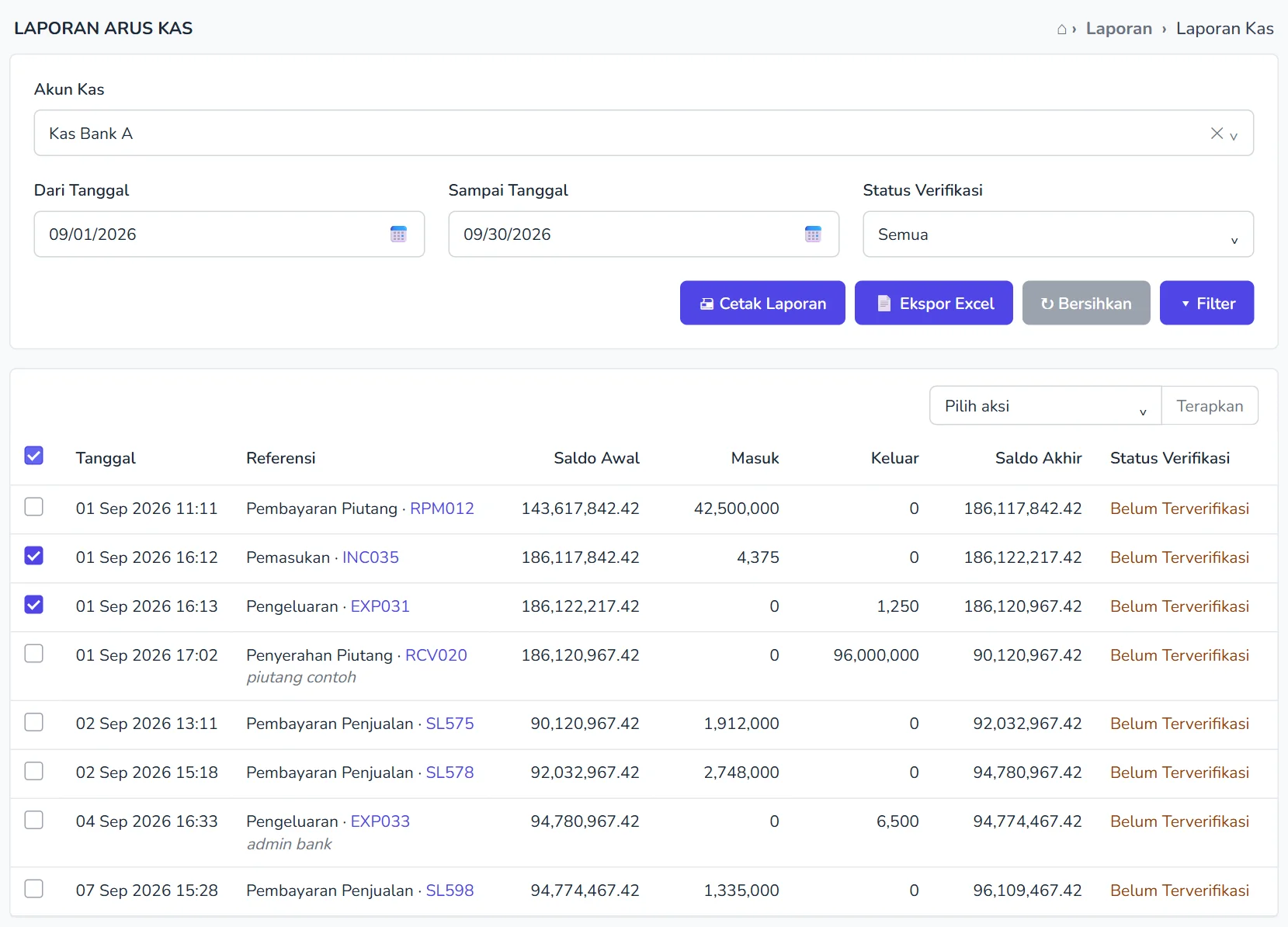Click the Cetak Laporan button
The height and width of the screenshot is (927, 1288).
[762, 303]
